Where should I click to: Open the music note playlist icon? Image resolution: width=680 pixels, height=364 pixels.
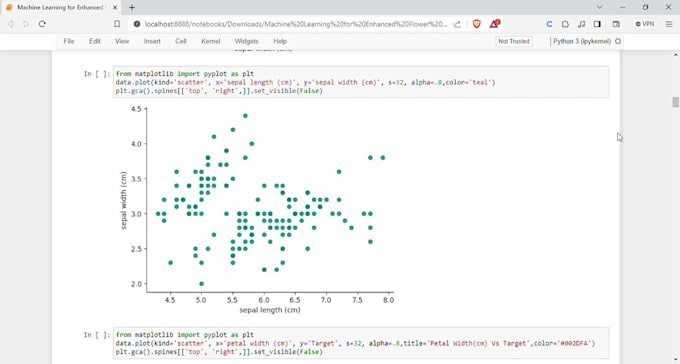pos(582,24)
